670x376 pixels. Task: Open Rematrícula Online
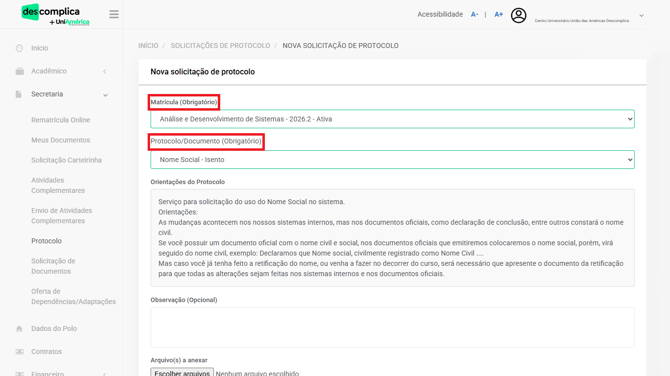tap(61, 120)
